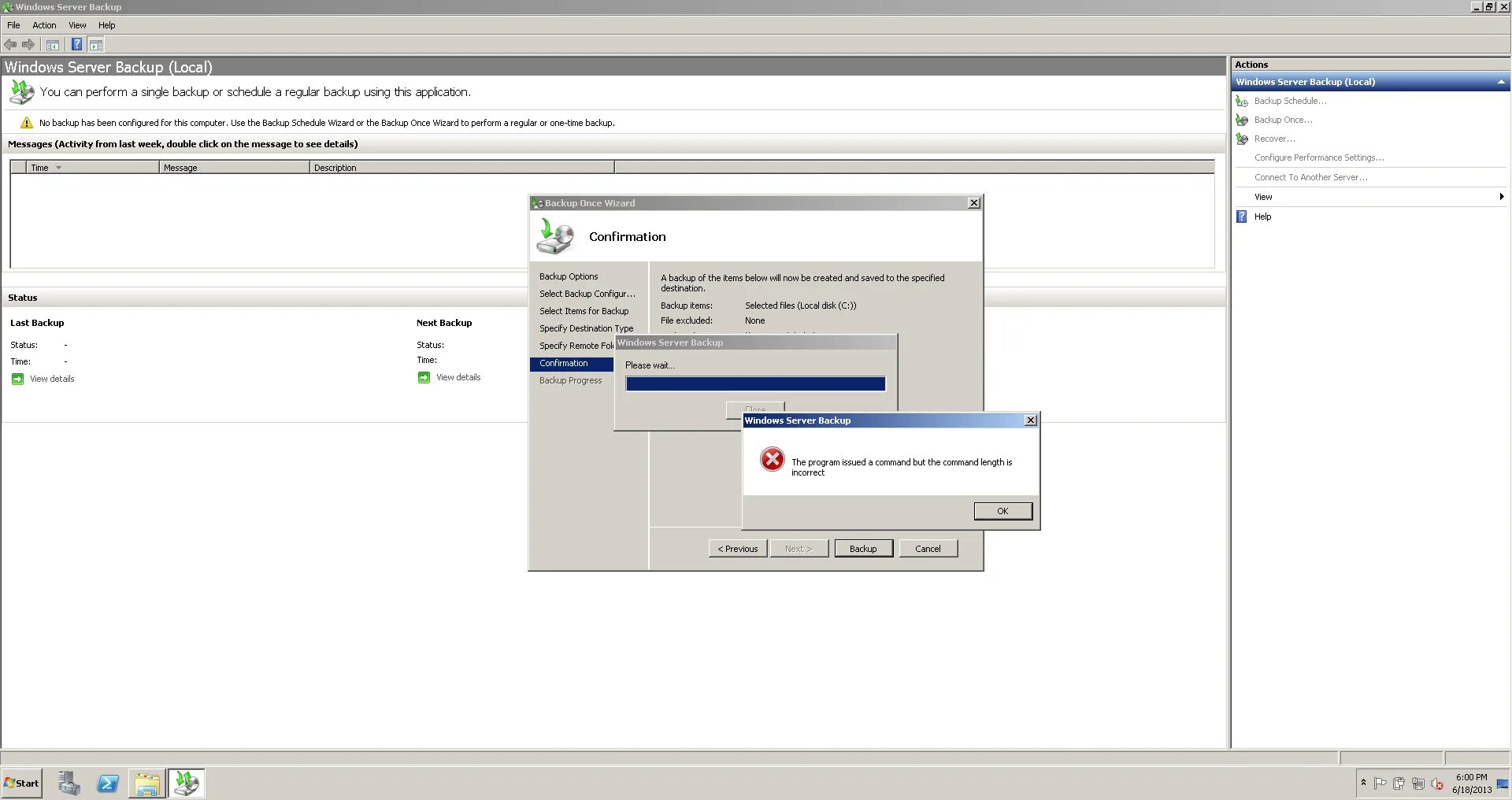Open the File menu
This screenshot has width=1512, height=800.
[x=13, y=25]
